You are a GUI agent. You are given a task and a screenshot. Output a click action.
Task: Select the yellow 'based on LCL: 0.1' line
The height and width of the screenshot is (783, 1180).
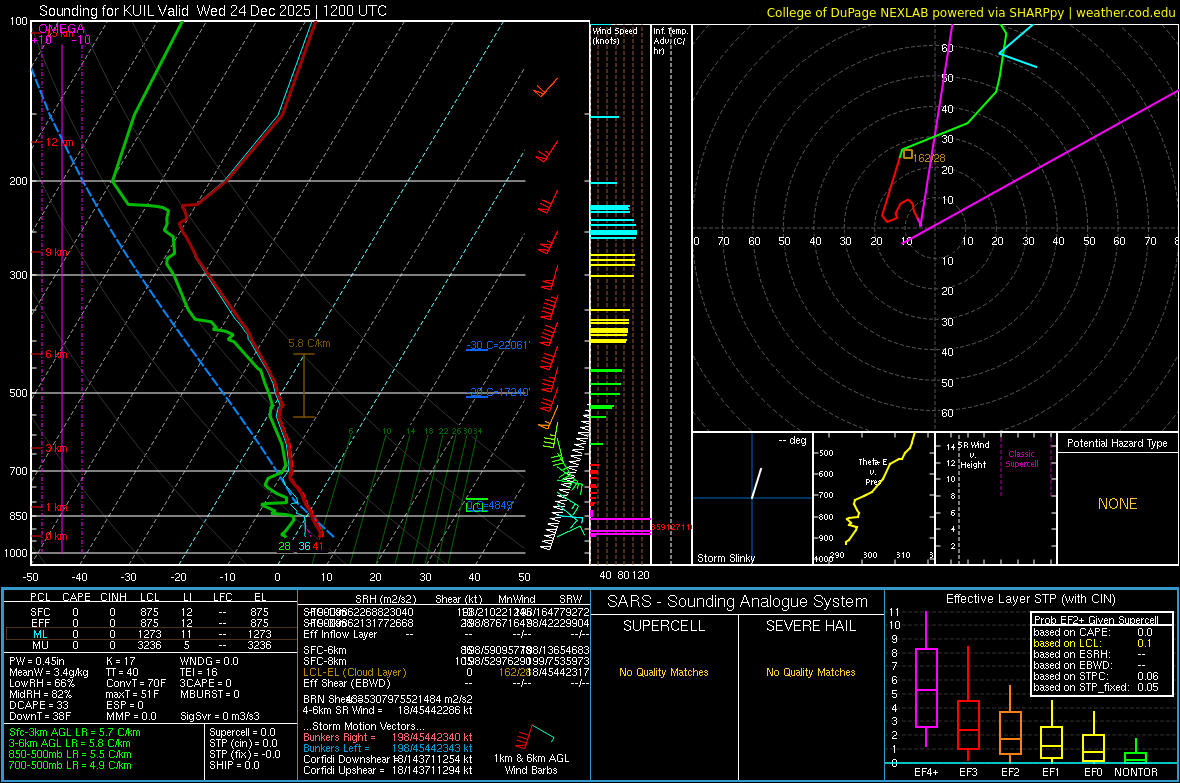[x=1093, y=643]
